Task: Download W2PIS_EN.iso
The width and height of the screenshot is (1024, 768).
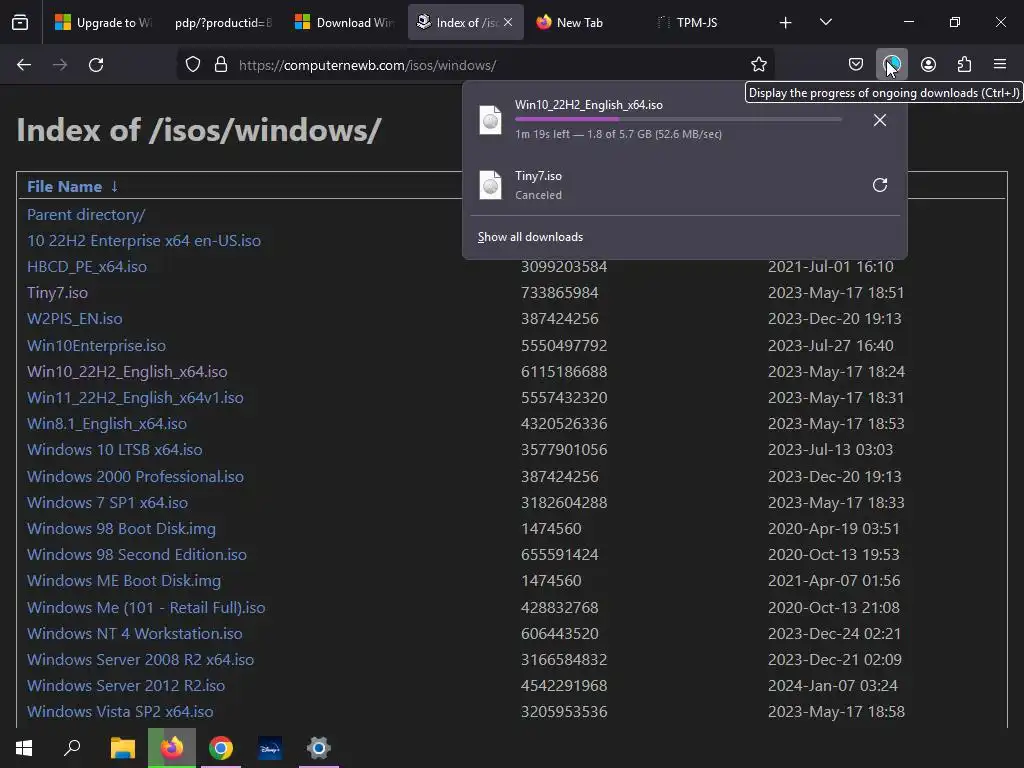Action: pos(74,319)
